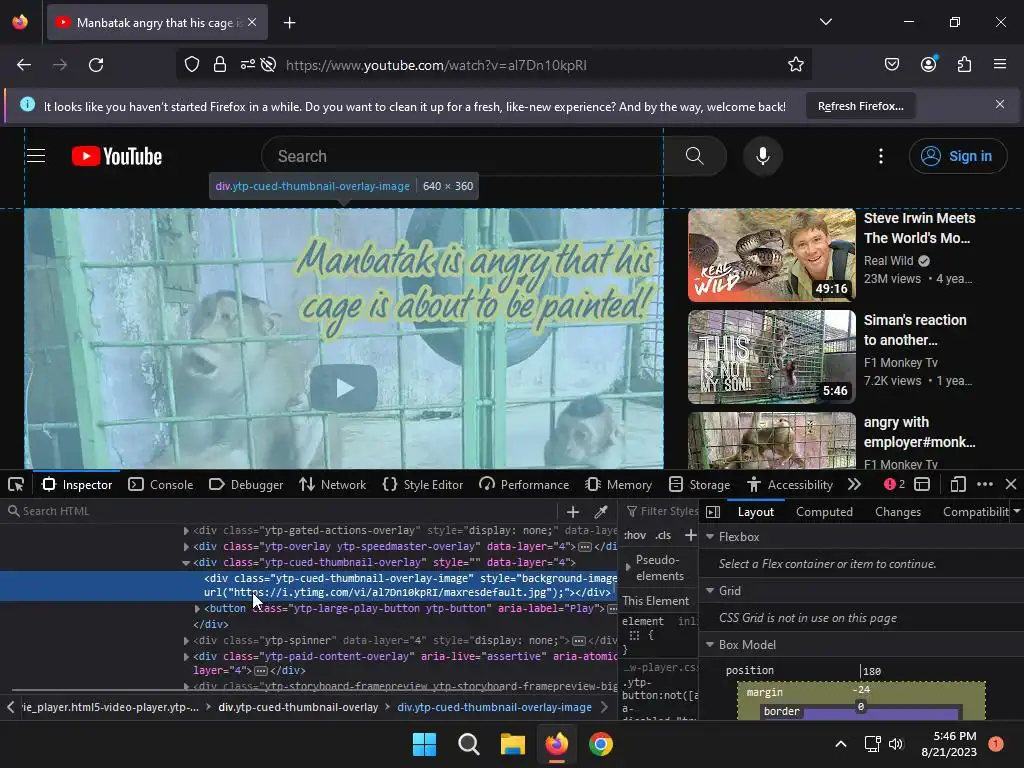Dismiss the Refresh Firefox notification bar
The image size is (1024, 768).
click(x=1000, y=104)
